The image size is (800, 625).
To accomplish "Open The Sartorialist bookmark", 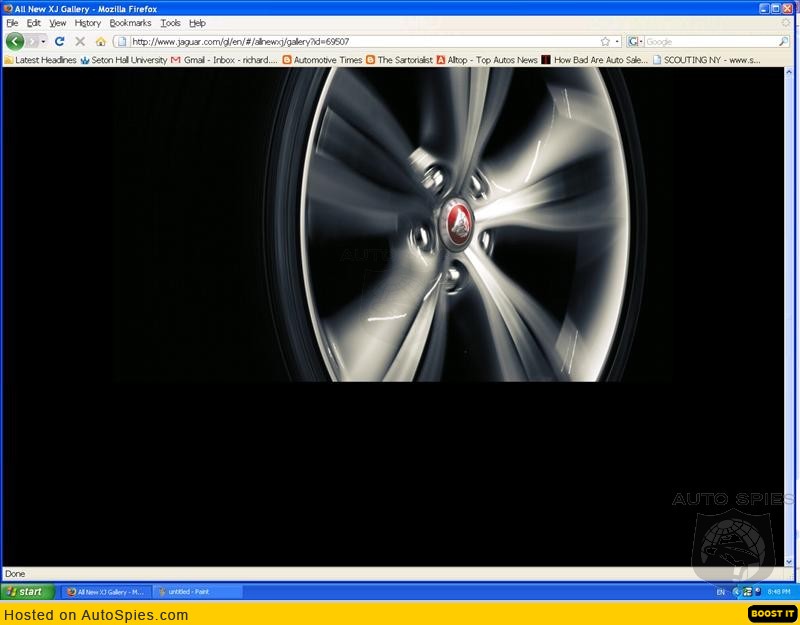I will 399,60.
